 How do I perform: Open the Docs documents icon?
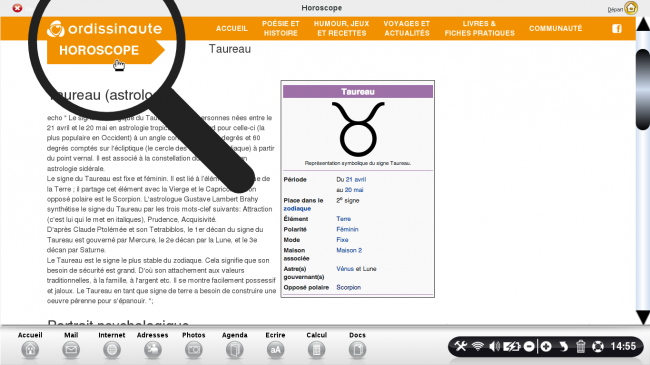357,350
